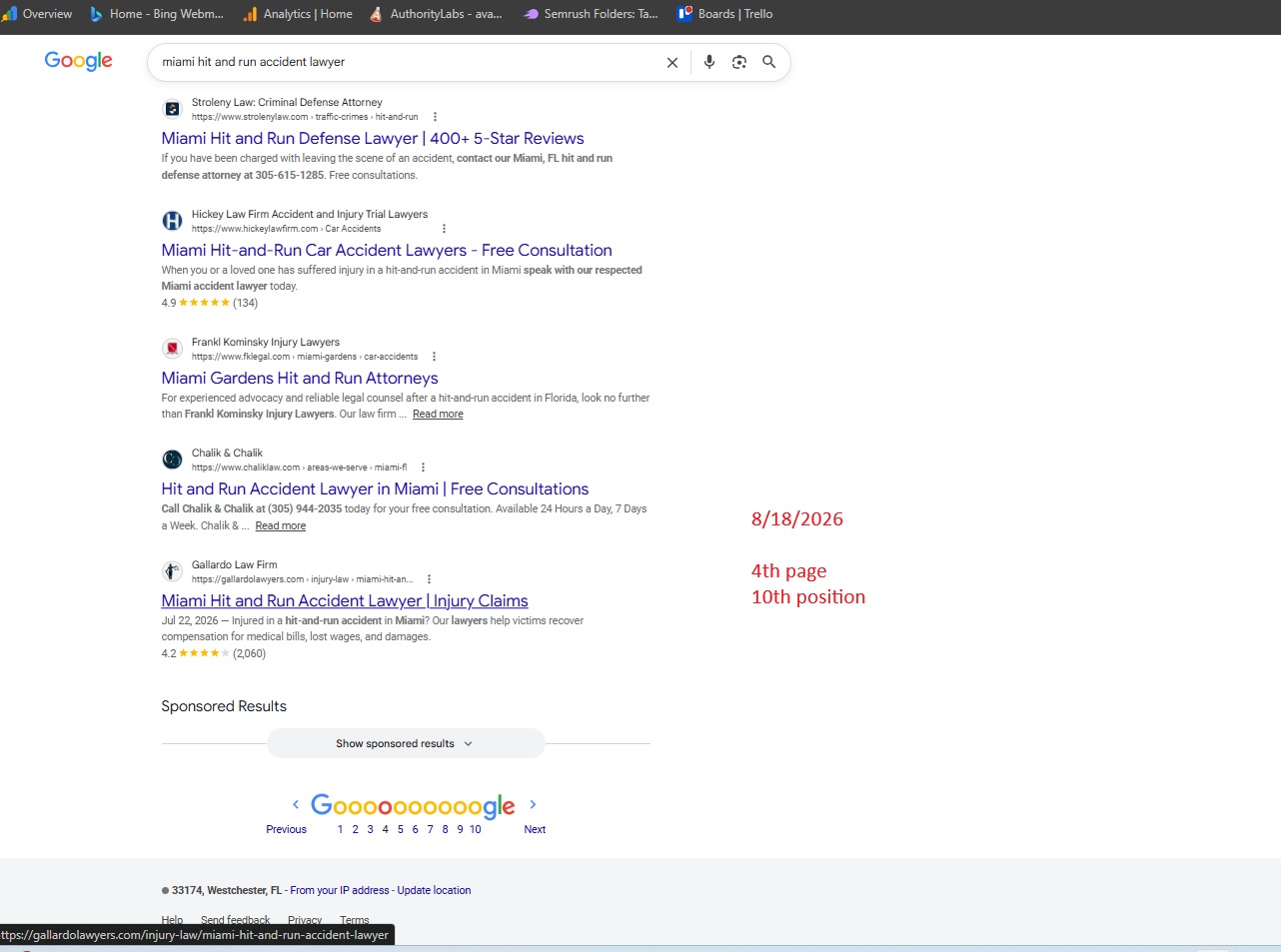Viewport: 1281px width, 952px height.
Task: Go to results page 8
Action: coord(446,829)
